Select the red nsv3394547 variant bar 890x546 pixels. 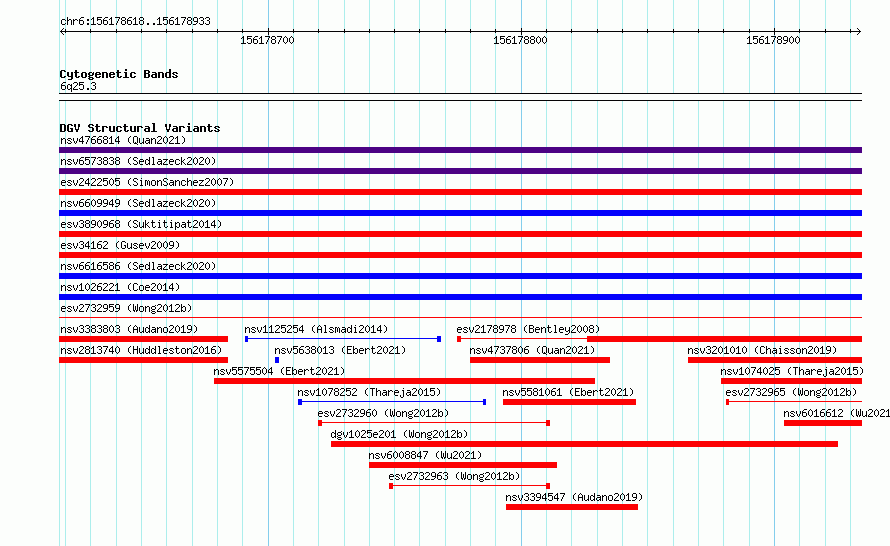(x=572, y=507)
